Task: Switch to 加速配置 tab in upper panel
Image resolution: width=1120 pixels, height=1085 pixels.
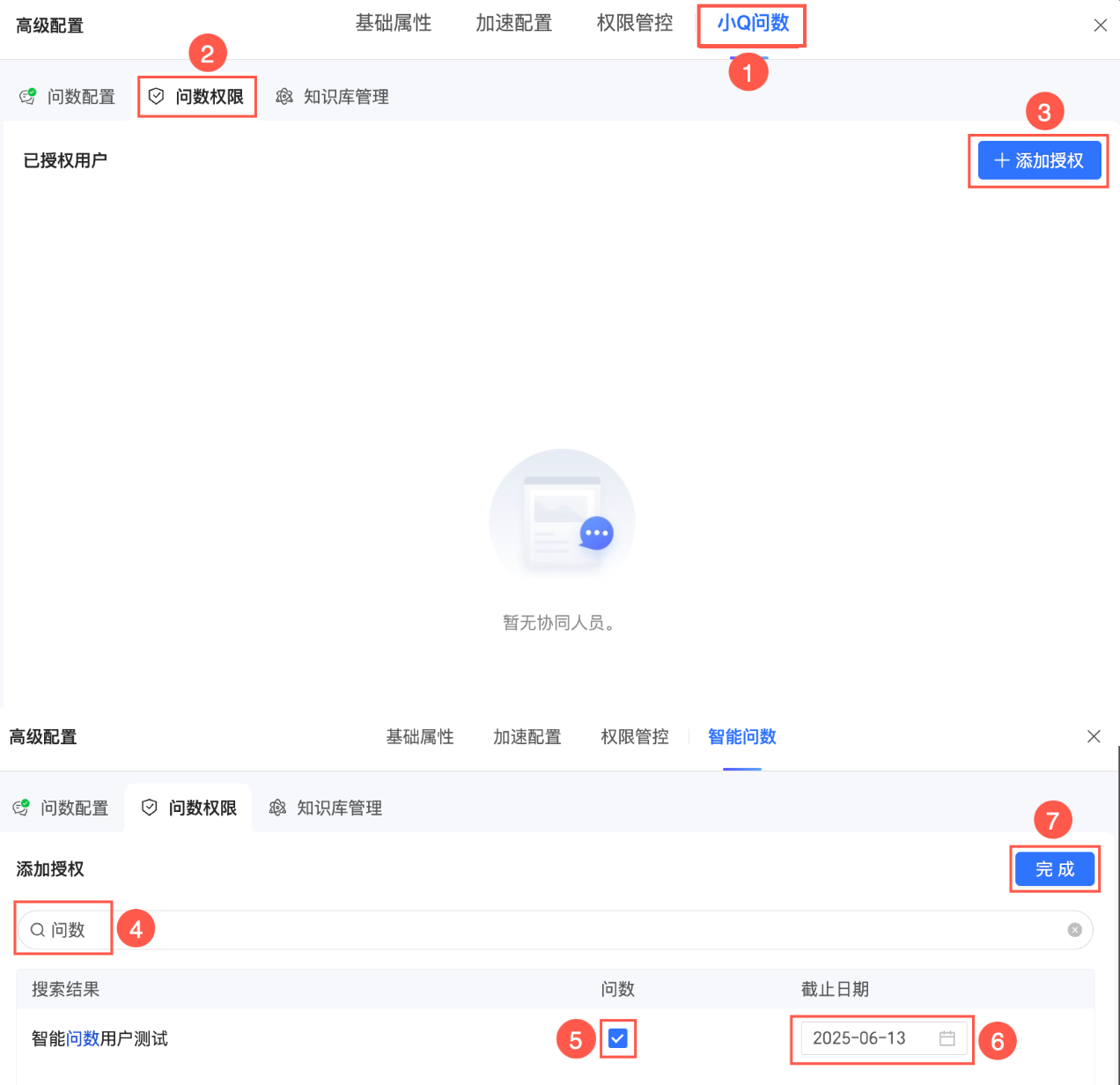Action: [514, 24]
